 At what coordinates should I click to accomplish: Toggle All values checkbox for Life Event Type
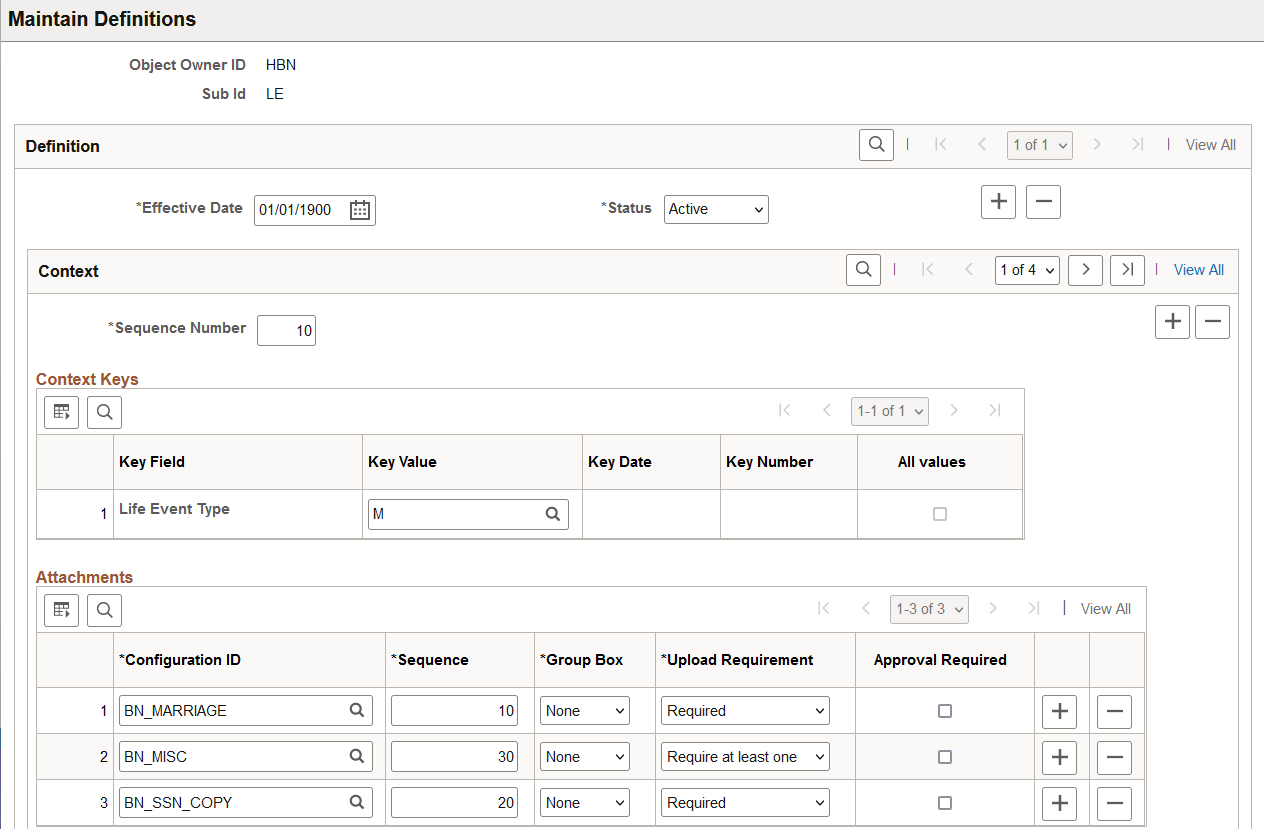(x=939, y=514)
